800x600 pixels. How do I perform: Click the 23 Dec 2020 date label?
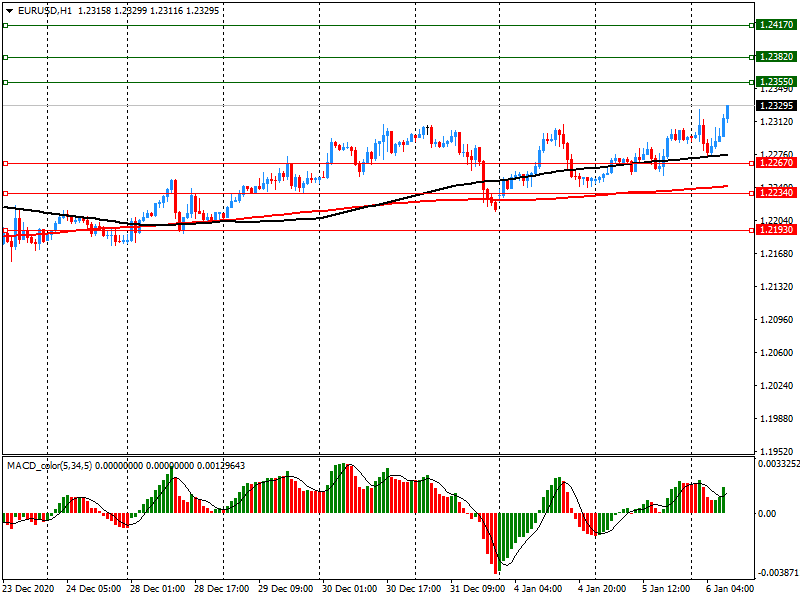[28, 589]
